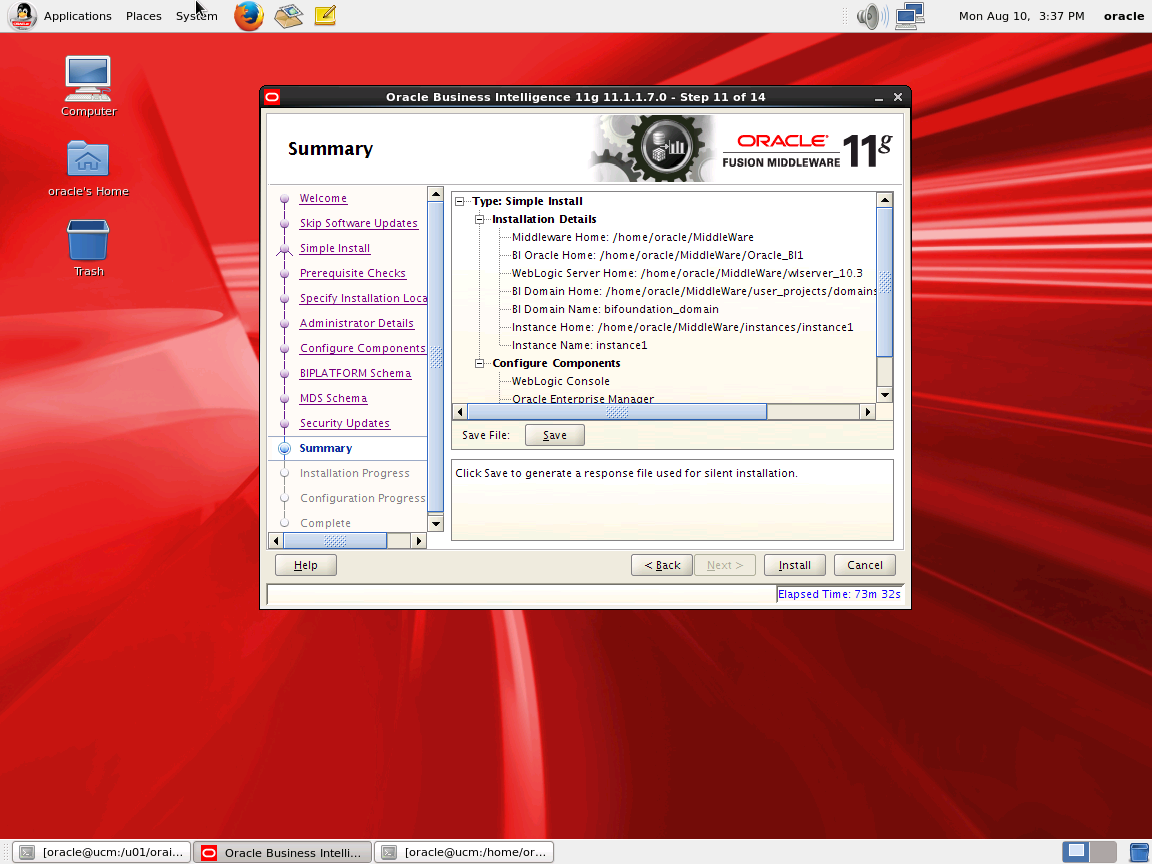The width and height of the screenshot is (1152, 864).
Task: Go to the Administrator Details step
Action: [356, 323]
